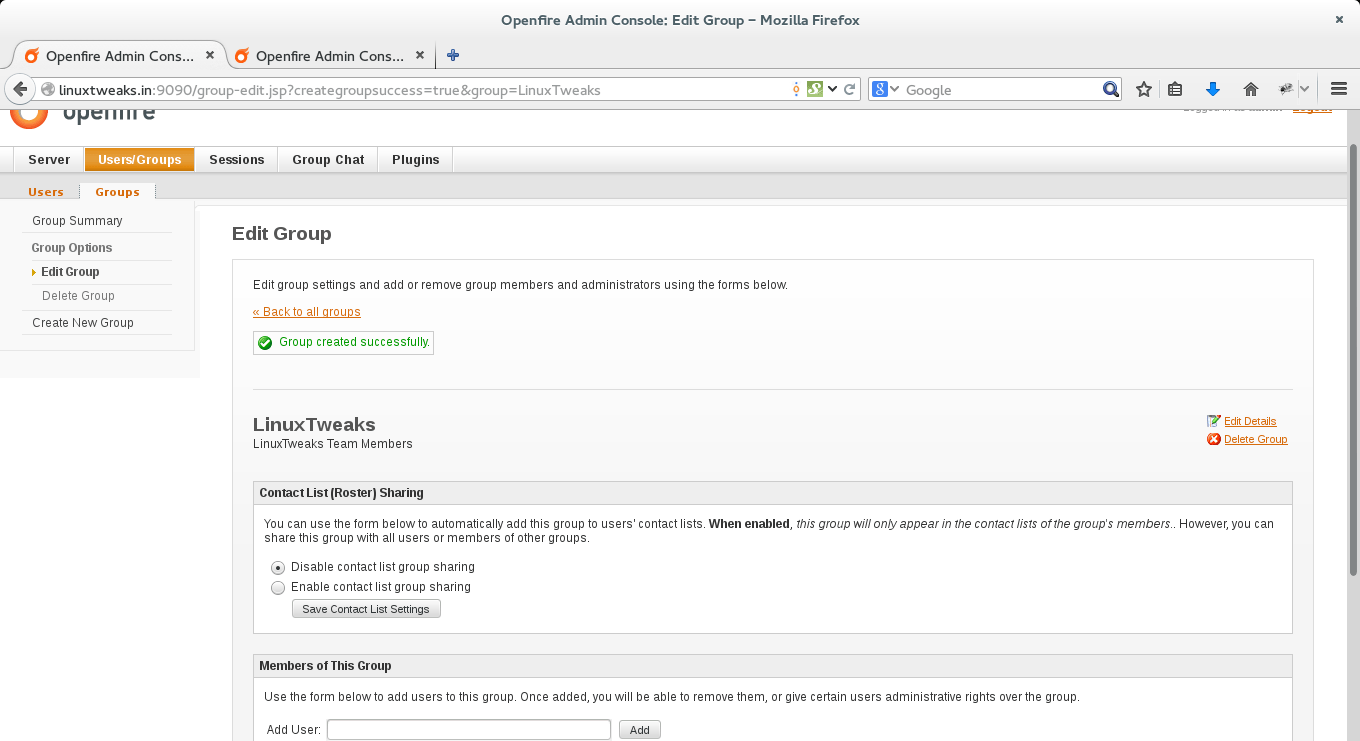Open the downloads arrow icon
1360x741 pixels.
[x=1213, y=90]
